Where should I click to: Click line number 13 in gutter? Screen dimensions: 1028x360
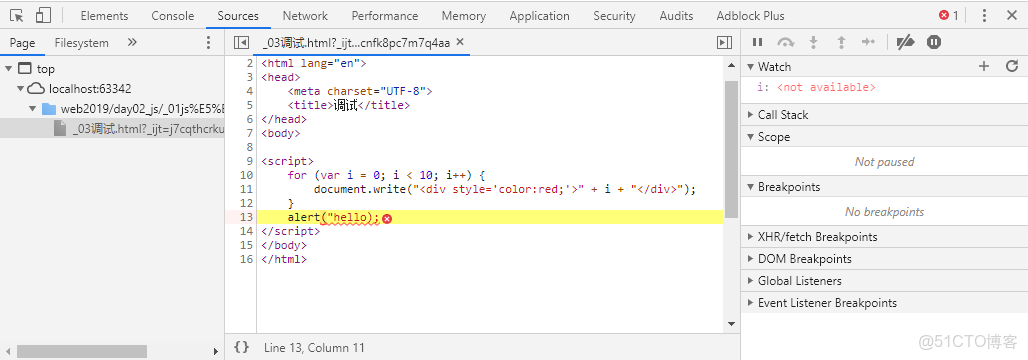246,218
